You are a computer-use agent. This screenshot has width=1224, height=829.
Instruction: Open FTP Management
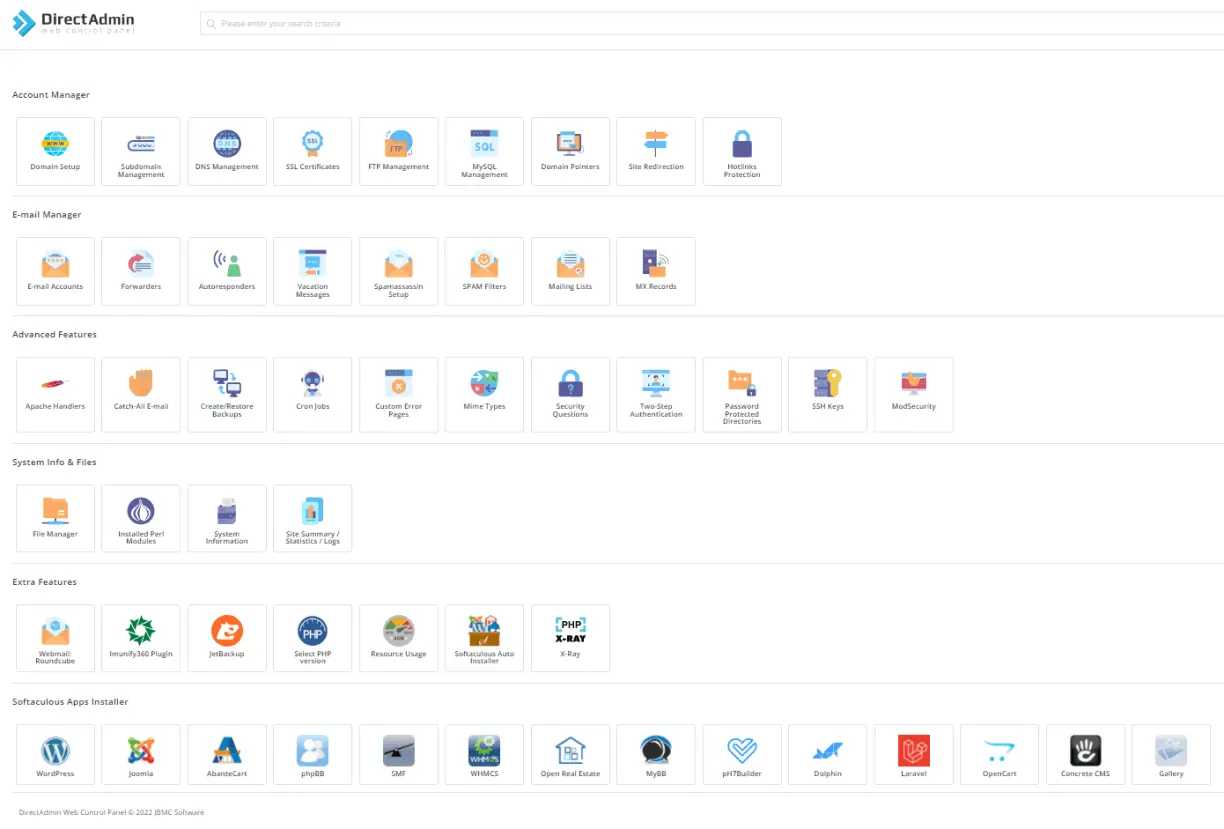point(398,151)
